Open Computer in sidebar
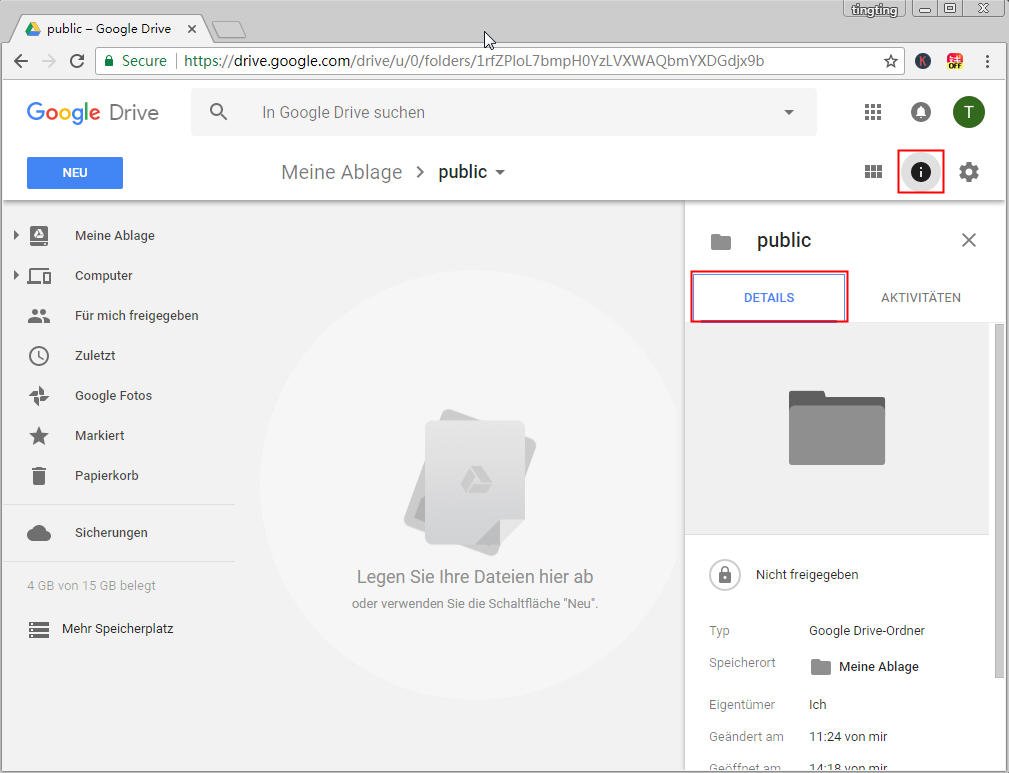 [104, 275]
